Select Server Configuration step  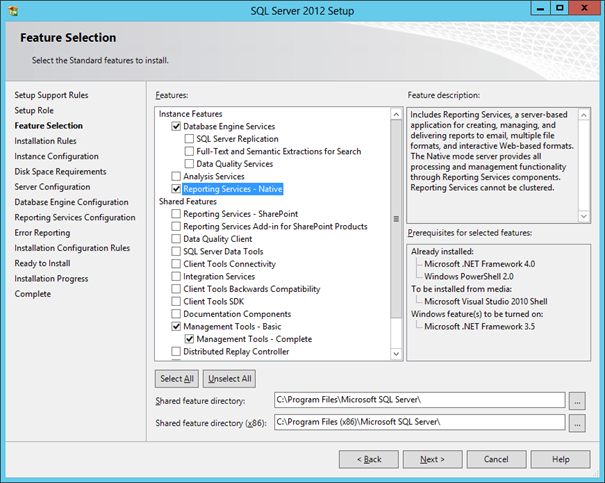tap(52, 187)
